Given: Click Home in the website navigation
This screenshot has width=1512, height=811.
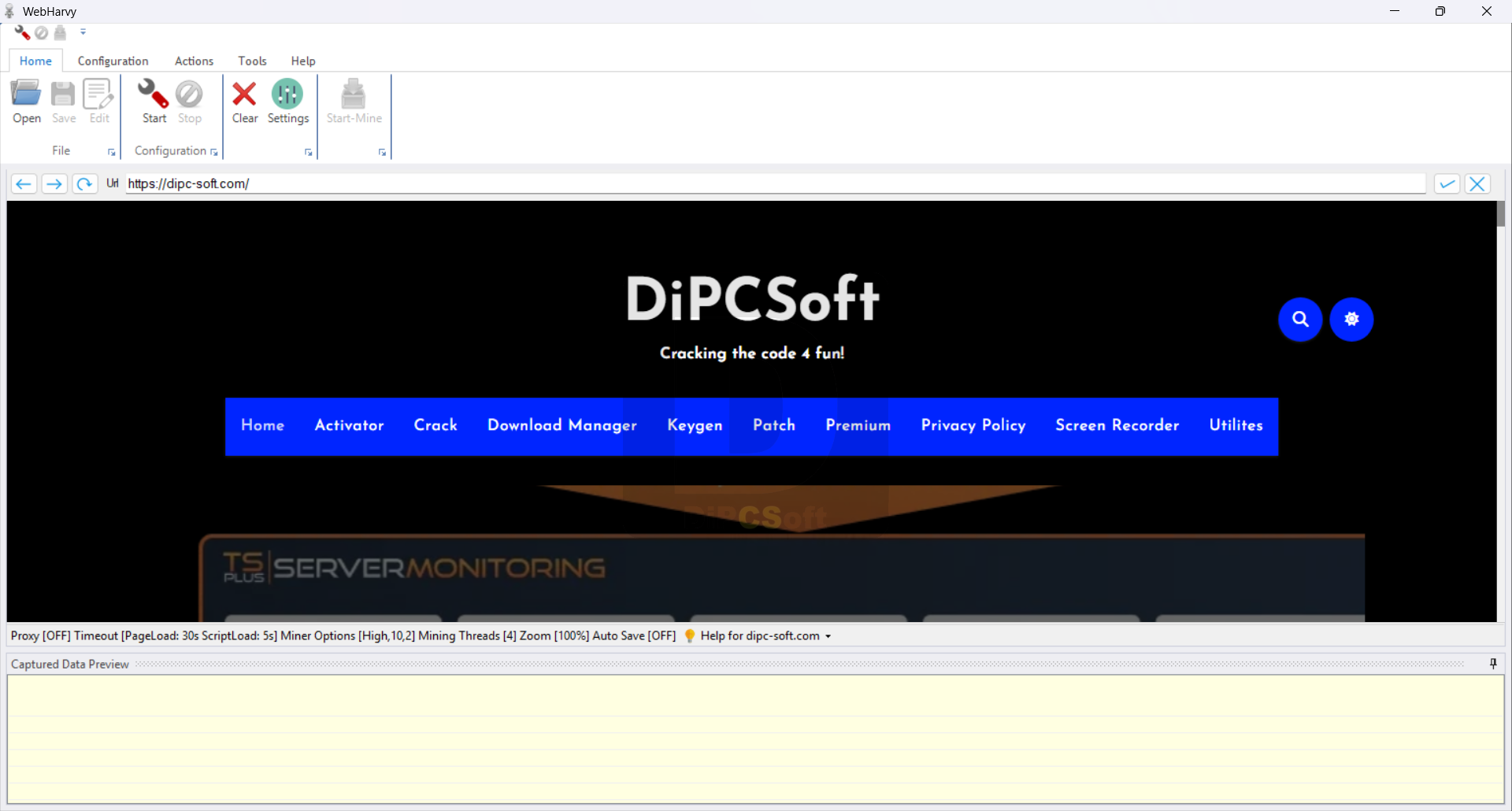Looking at the screenshot, I should [262, 425].
